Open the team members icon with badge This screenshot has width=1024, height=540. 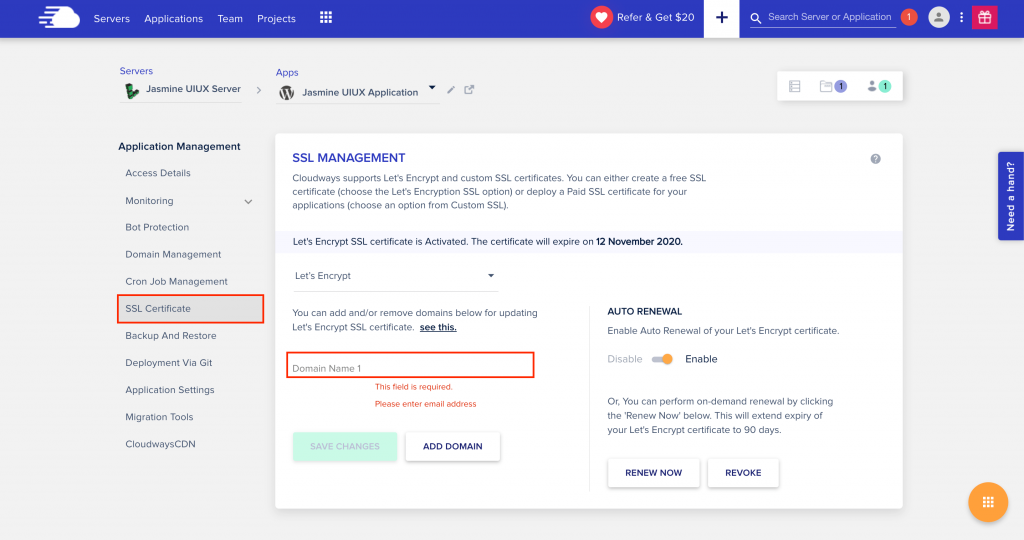[878, 86]
